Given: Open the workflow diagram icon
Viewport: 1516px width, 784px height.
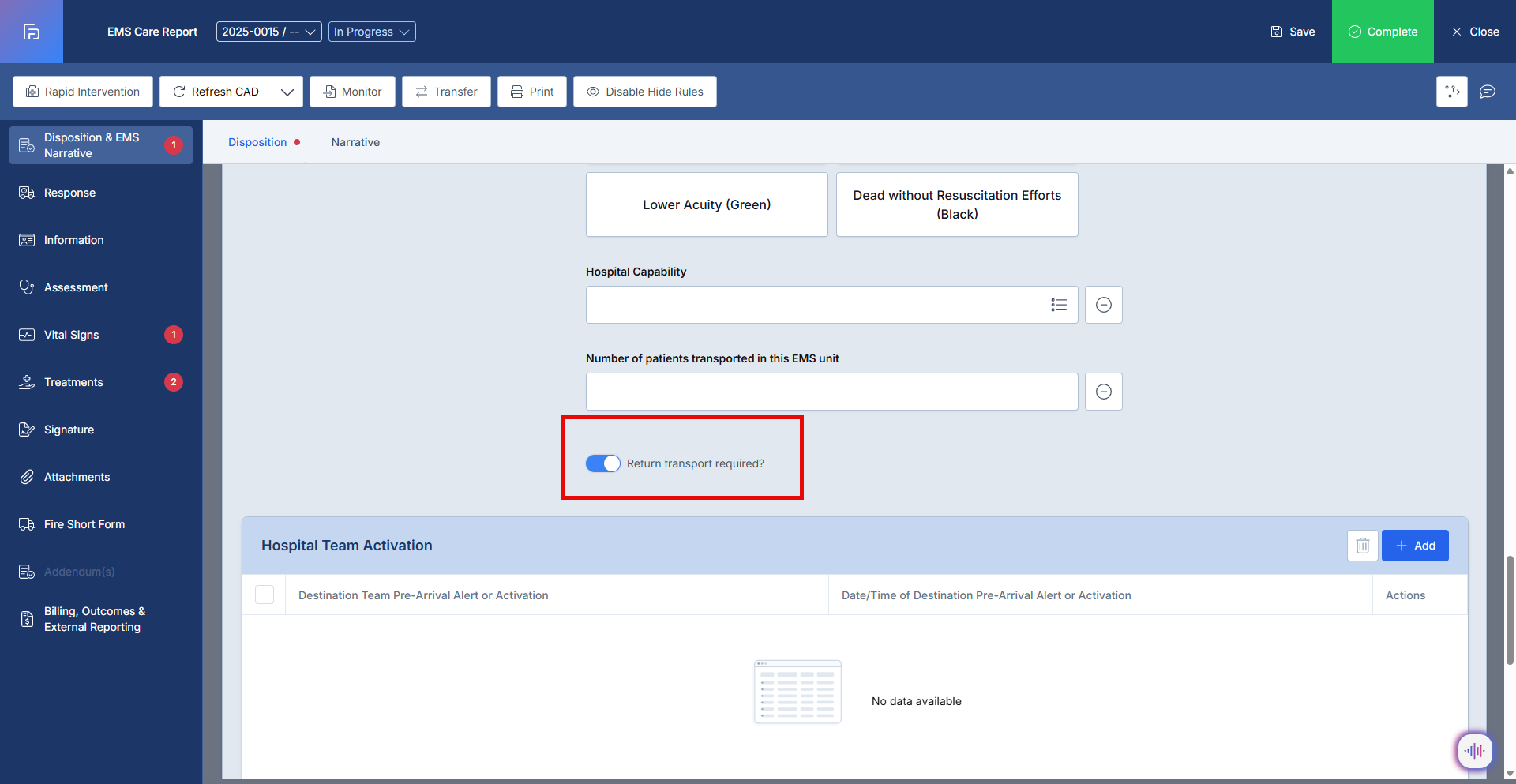Looking at the screenshot, I should coord(1452,92).
